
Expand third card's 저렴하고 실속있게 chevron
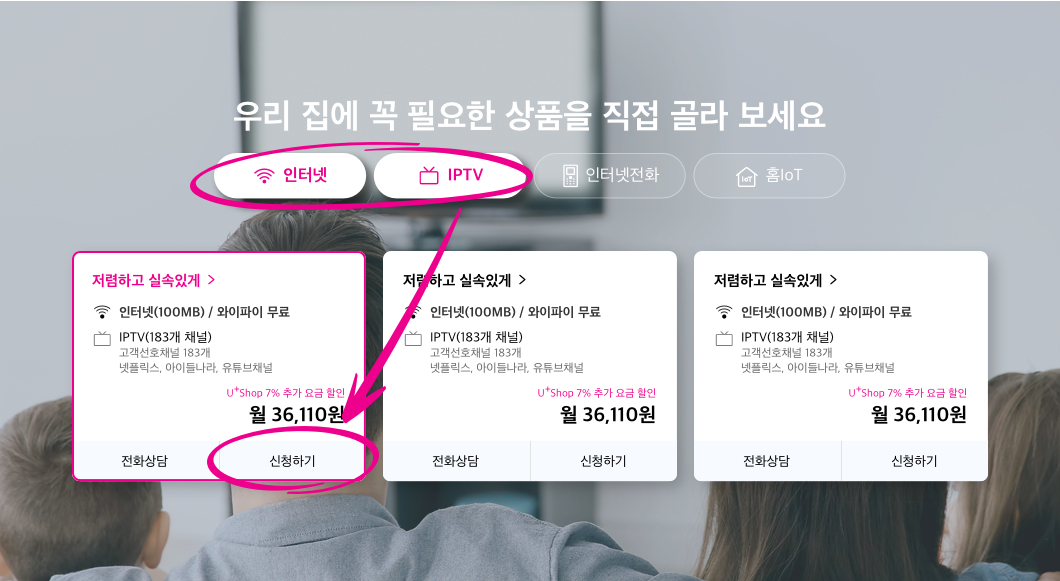834,279
